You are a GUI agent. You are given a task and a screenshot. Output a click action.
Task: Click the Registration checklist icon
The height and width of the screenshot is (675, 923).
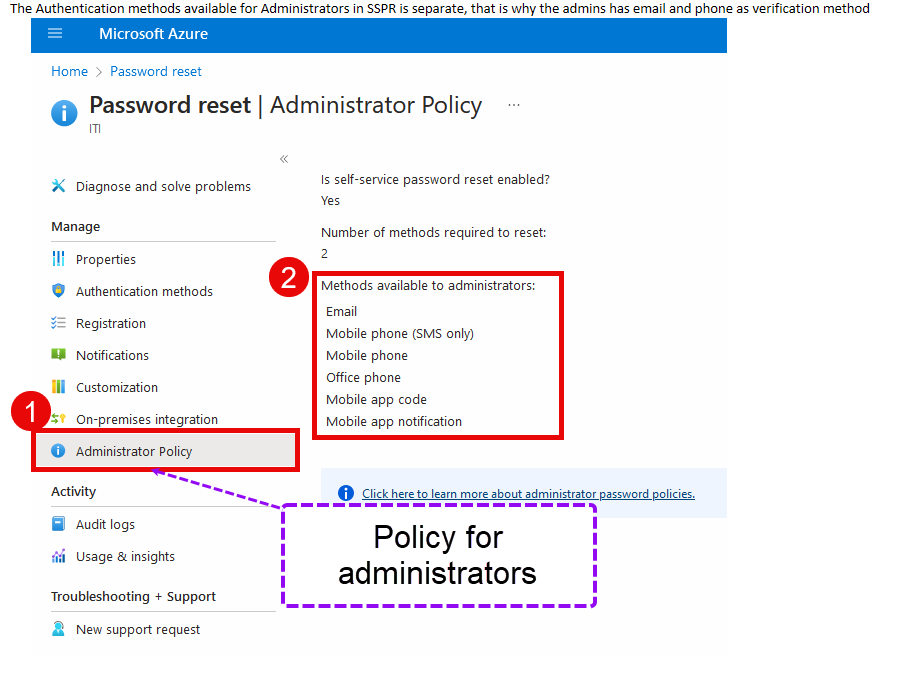coord(58,323)
